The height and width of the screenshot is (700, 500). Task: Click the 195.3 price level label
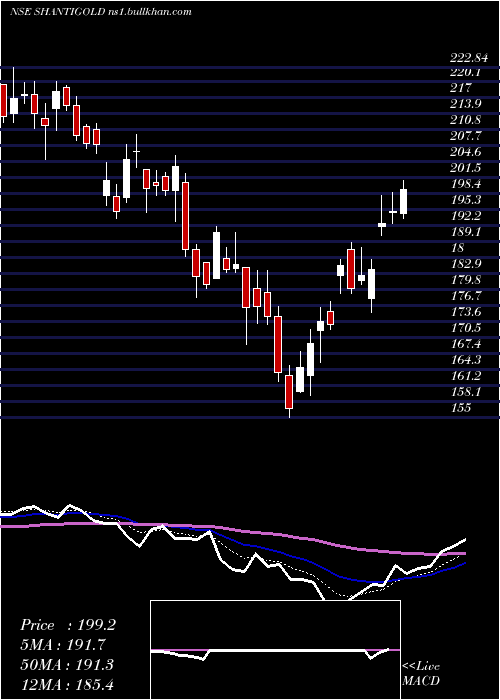[466, 200]
